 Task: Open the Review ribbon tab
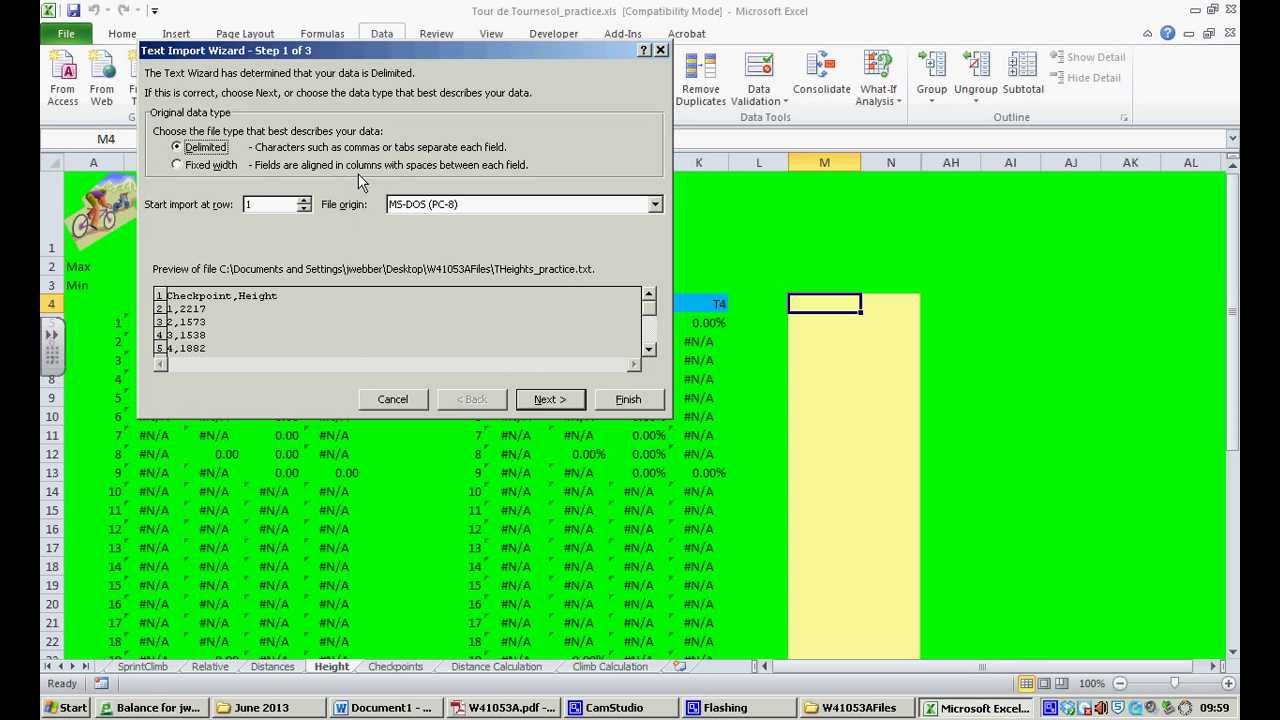(436, 34)
